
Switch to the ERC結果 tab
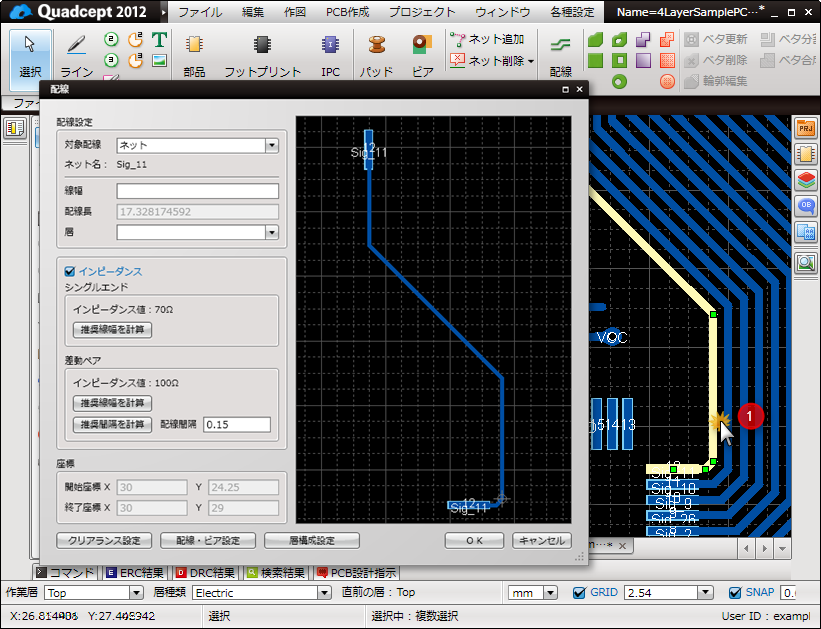click(x=135, y=573)
